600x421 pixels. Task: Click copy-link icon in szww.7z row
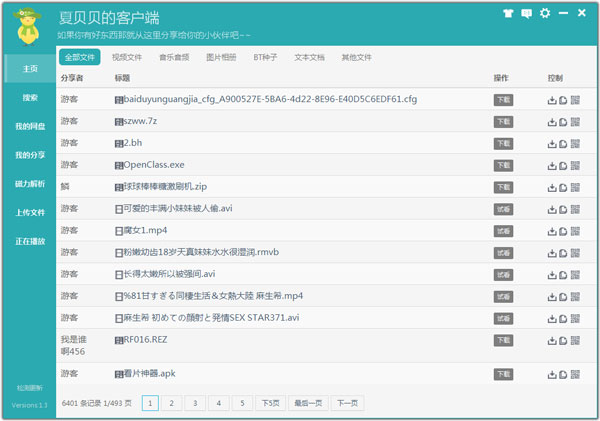click(563, 122)
